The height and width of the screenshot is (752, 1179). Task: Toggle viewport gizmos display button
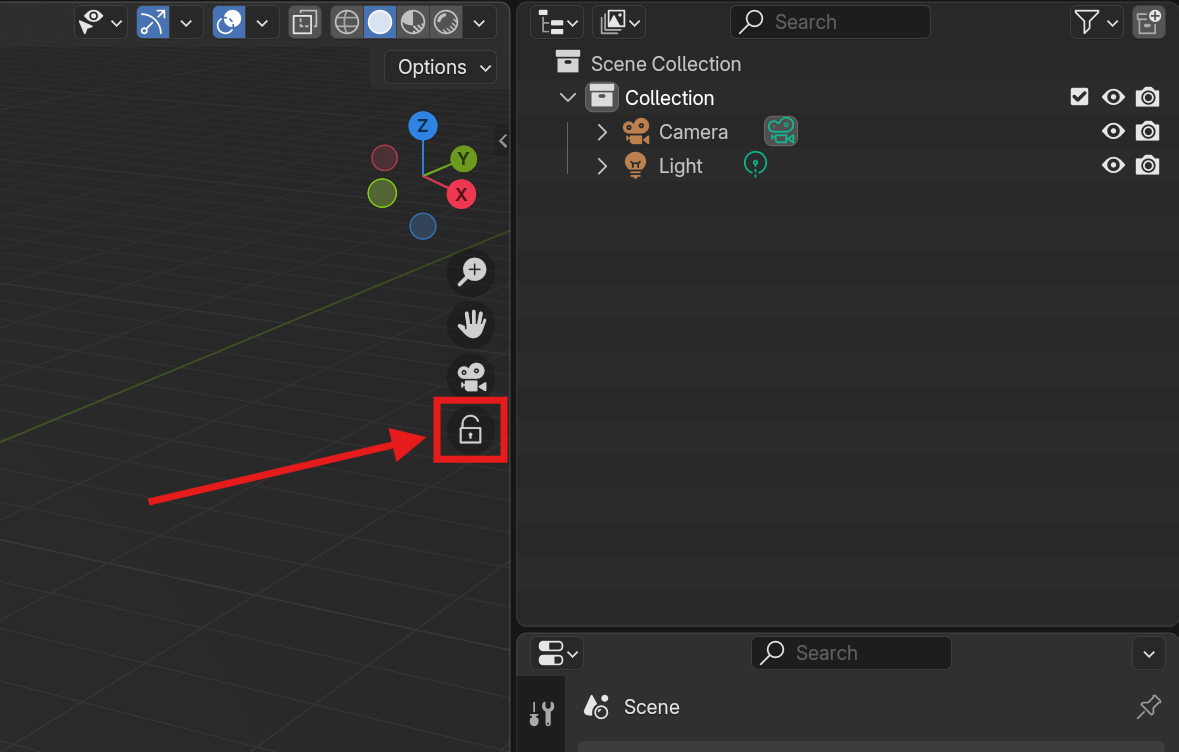153,23
